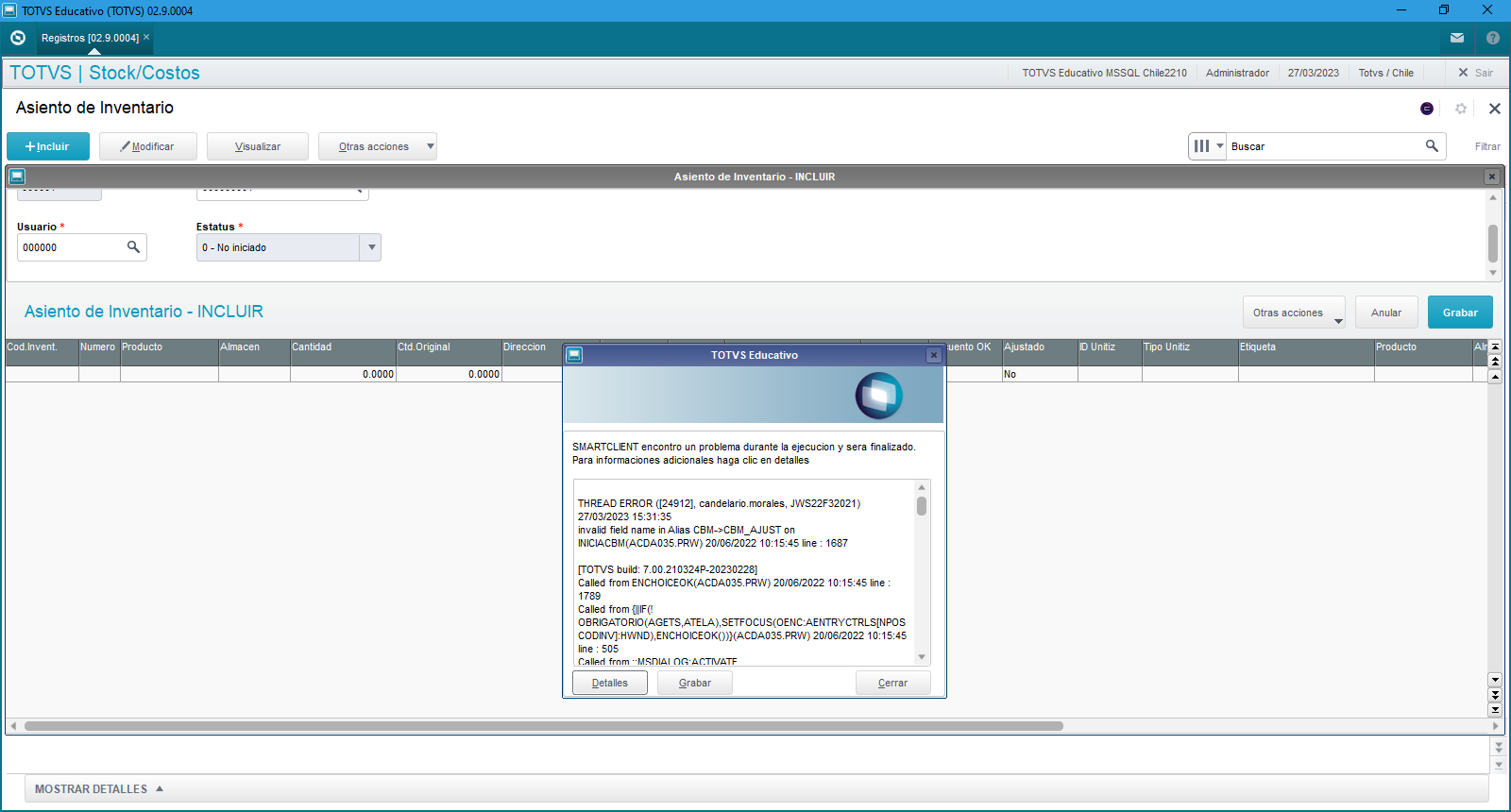This screenshot has width=1511, height=812.
Task: Click the grid scroll-right arrow
Action: 1496,726
